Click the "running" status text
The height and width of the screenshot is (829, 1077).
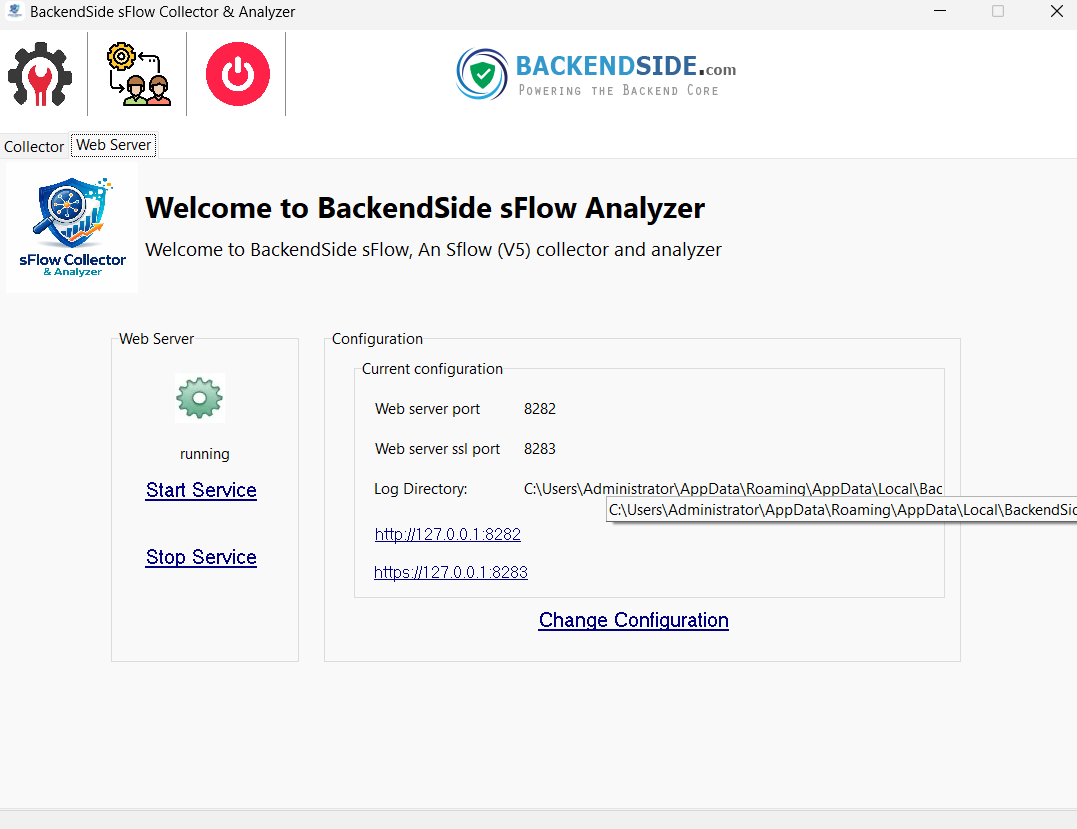(205, 454)
